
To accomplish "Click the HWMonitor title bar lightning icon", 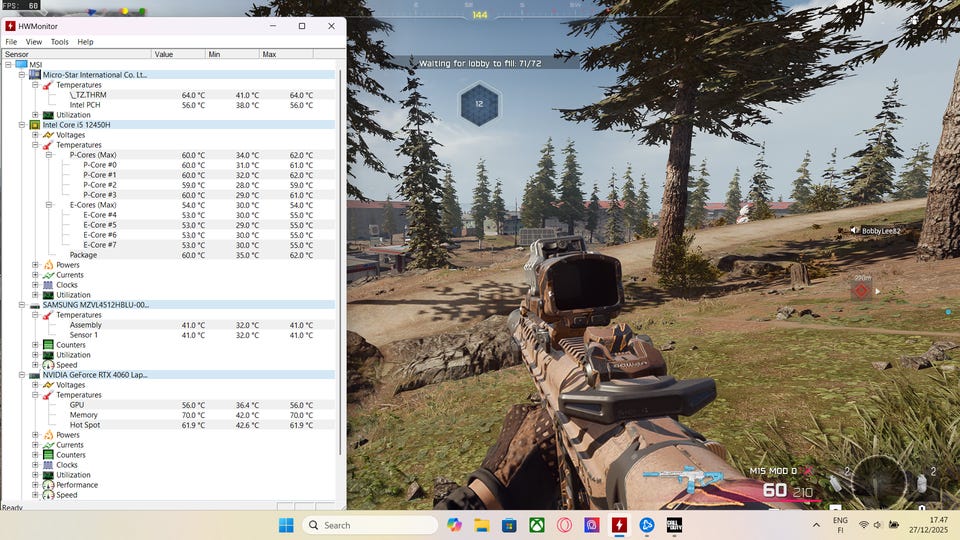I will 10,26.
